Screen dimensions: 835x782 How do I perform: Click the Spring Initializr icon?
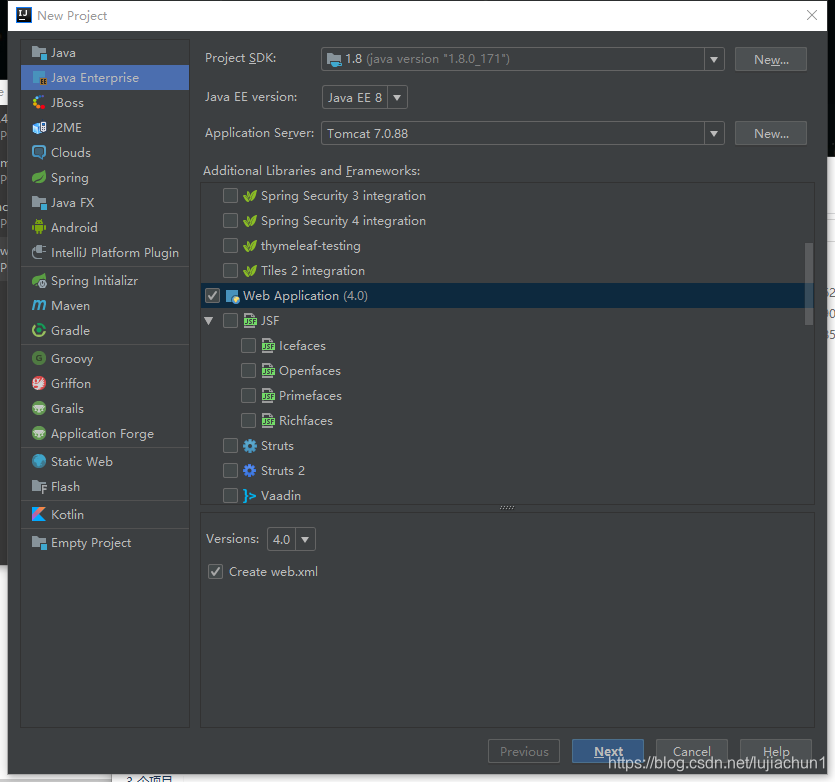pyautogui.click(x=39, y=280)
